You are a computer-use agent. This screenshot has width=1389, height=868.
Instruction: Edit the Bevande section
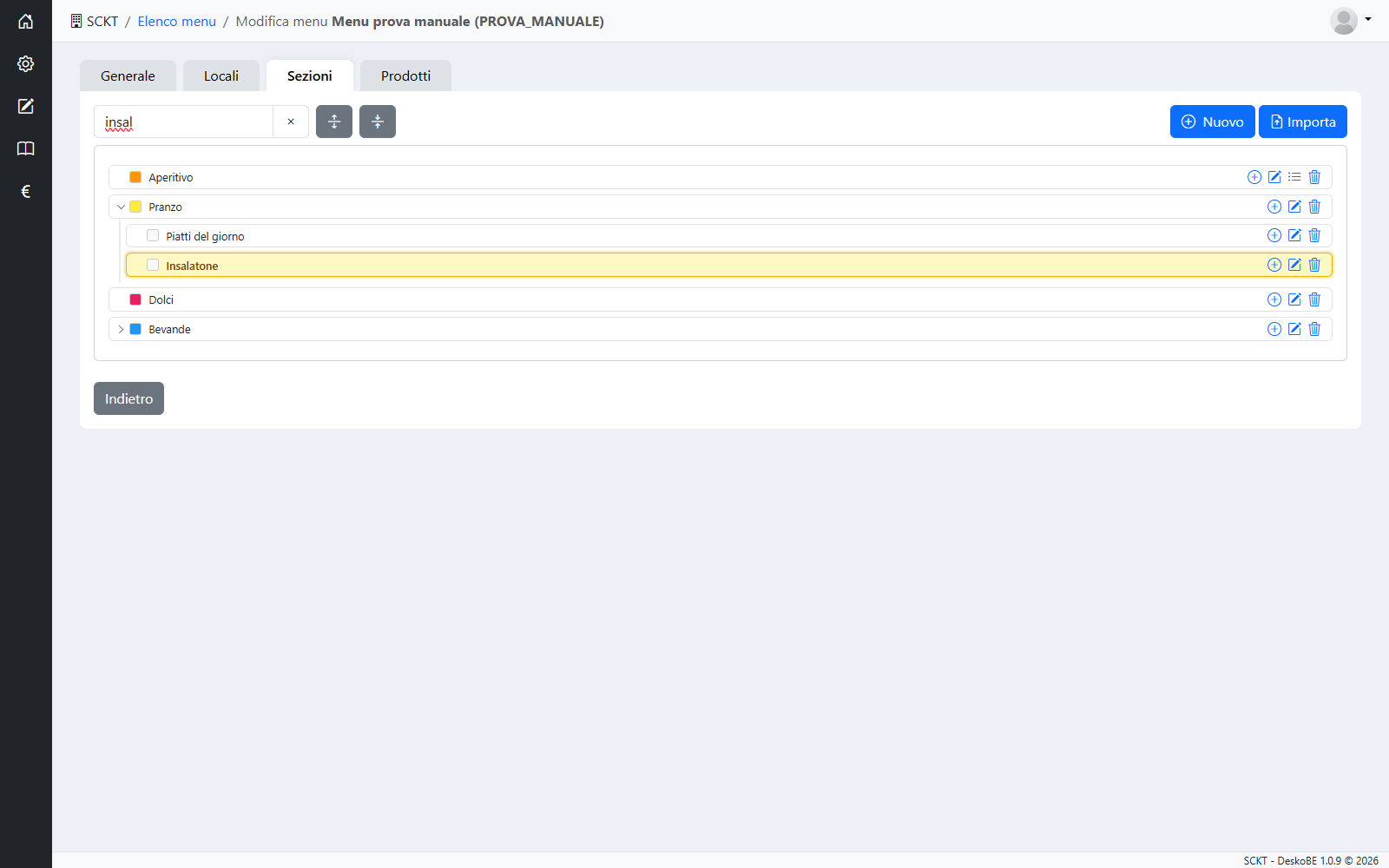[x=1294, y=329]
